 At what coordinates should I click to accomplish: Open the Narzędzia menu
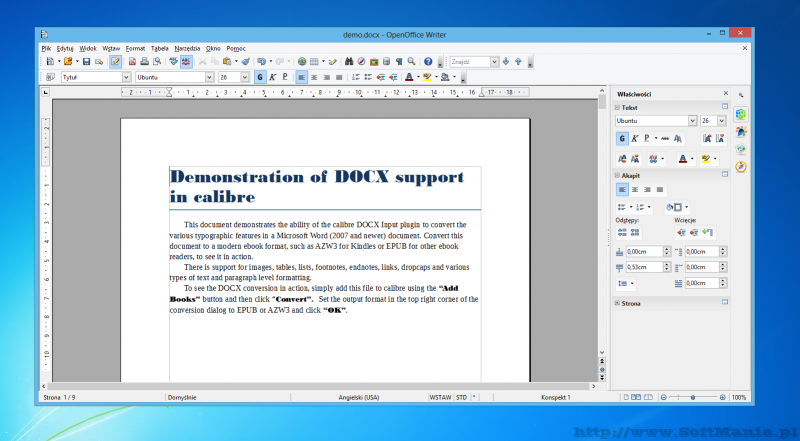pos(187,48)
